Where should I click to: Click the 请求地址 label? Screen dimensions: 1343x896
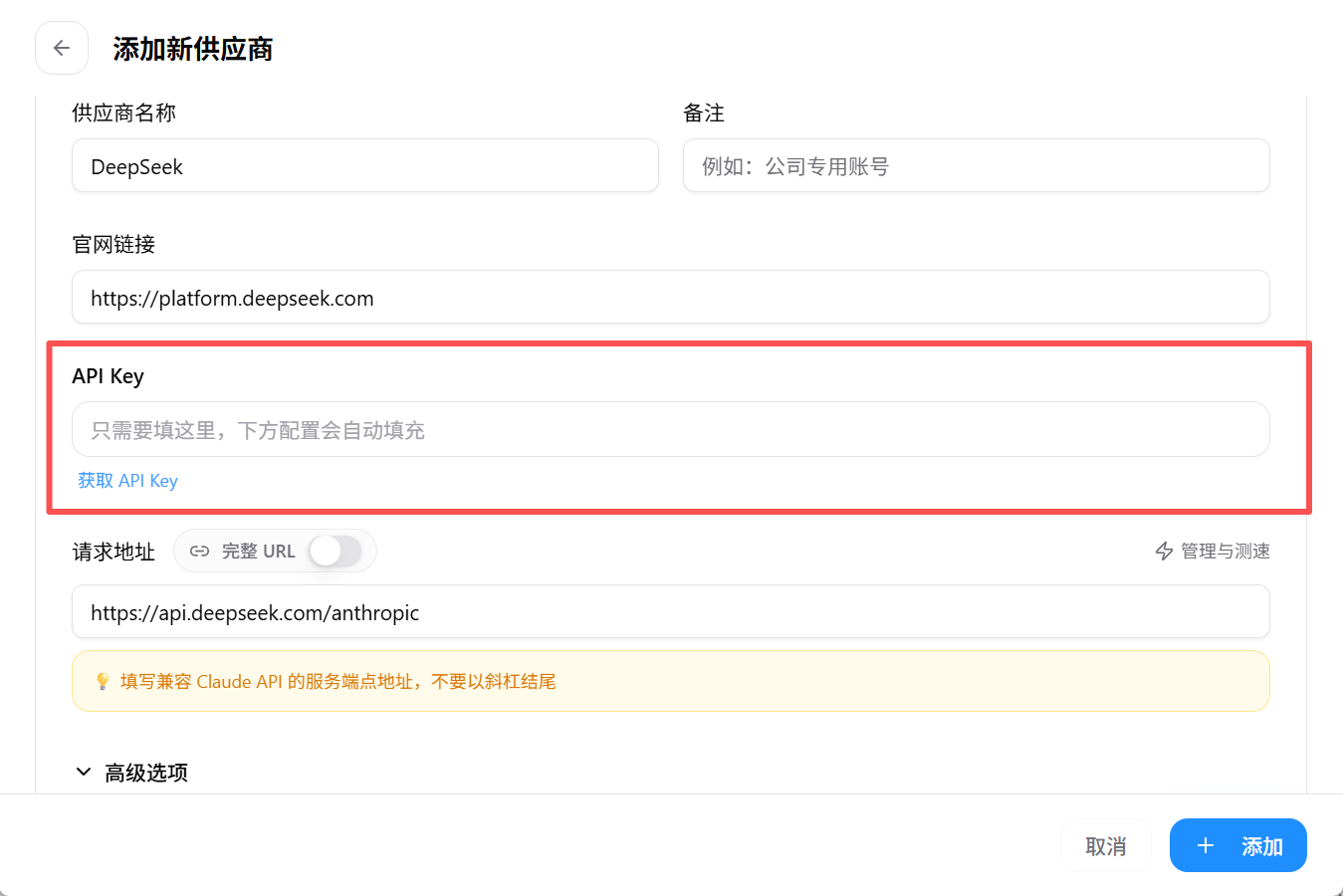click(113, 552)
